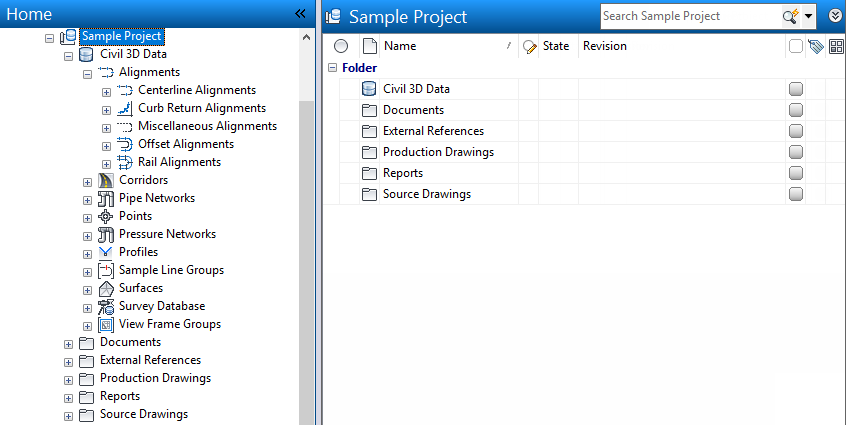Click the Search Sample Project field
The width and height of the screenshot is (846, 425).
(688, 16)
